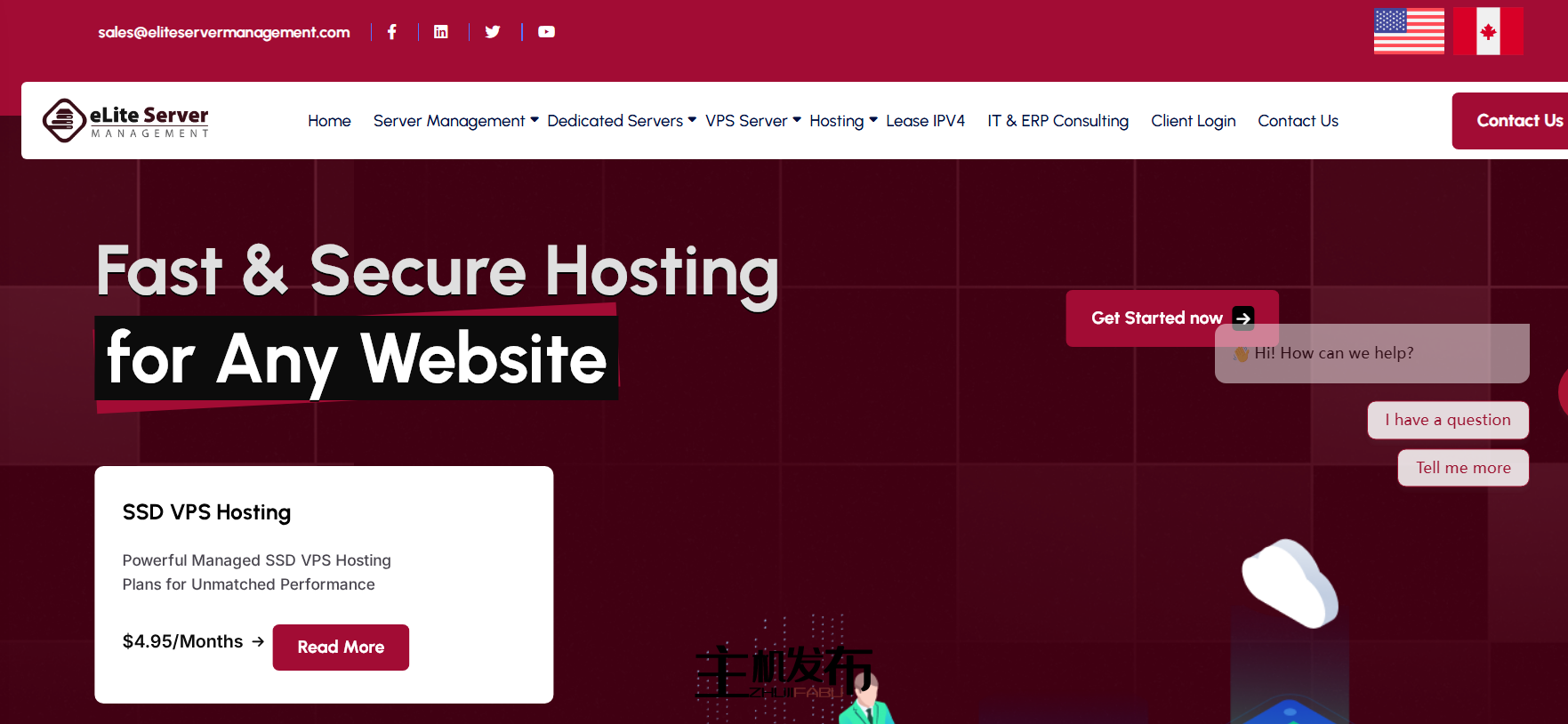
Task: Open the YouTube social icon
Action: coord(546,32)
